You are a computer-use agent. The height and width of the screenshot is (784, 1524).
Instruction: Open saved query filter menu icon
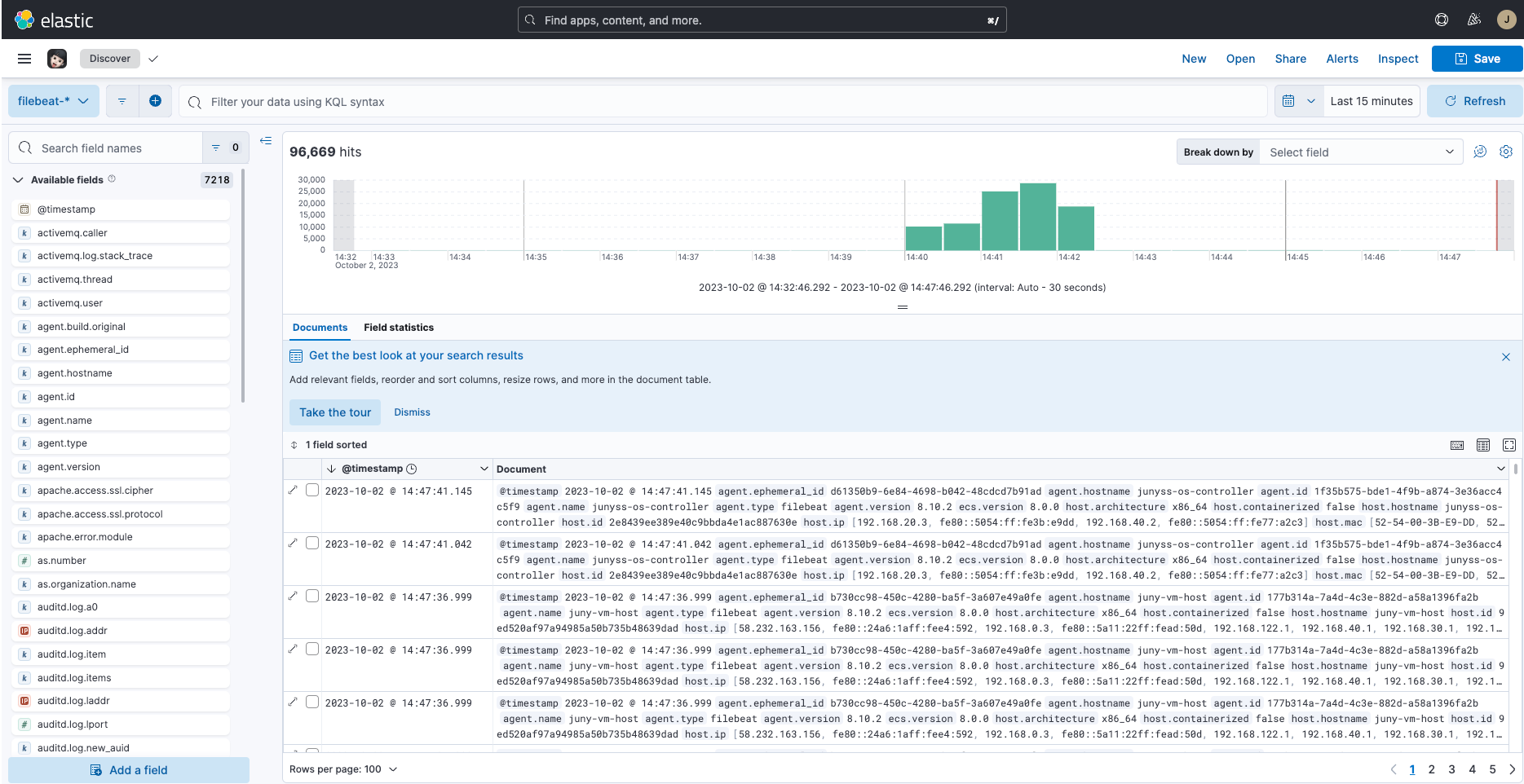(x=122, y=101)
